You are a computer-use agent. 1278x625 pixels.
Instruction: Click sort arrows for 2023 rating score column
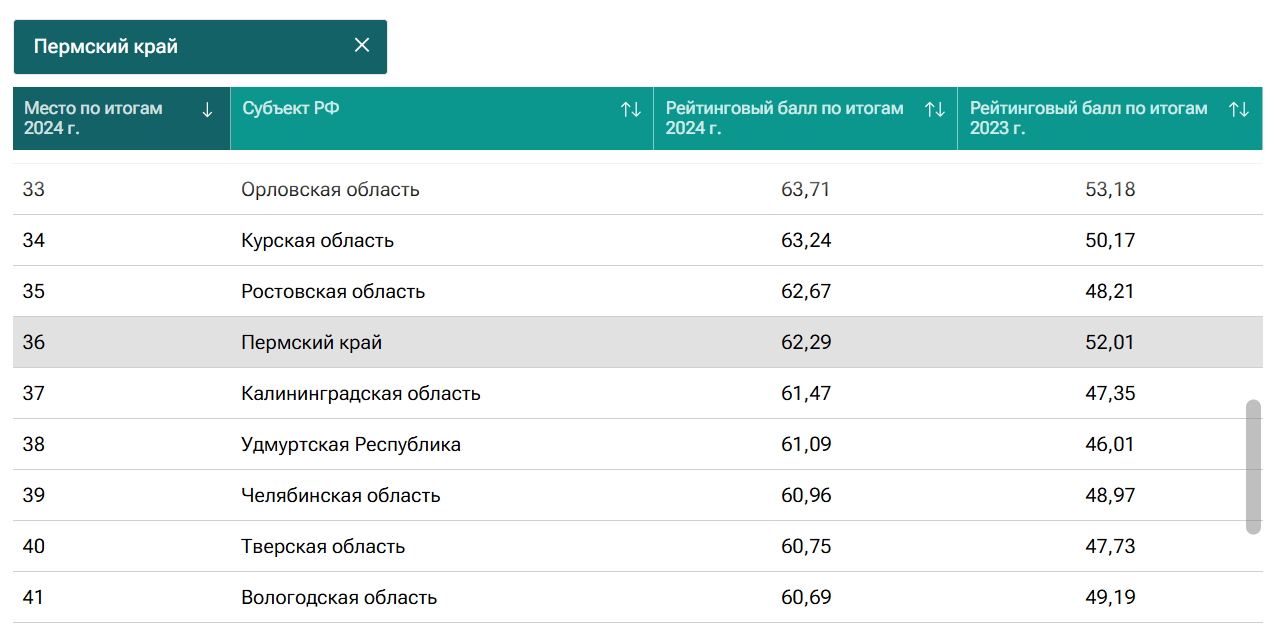[x=1238, y=110]
